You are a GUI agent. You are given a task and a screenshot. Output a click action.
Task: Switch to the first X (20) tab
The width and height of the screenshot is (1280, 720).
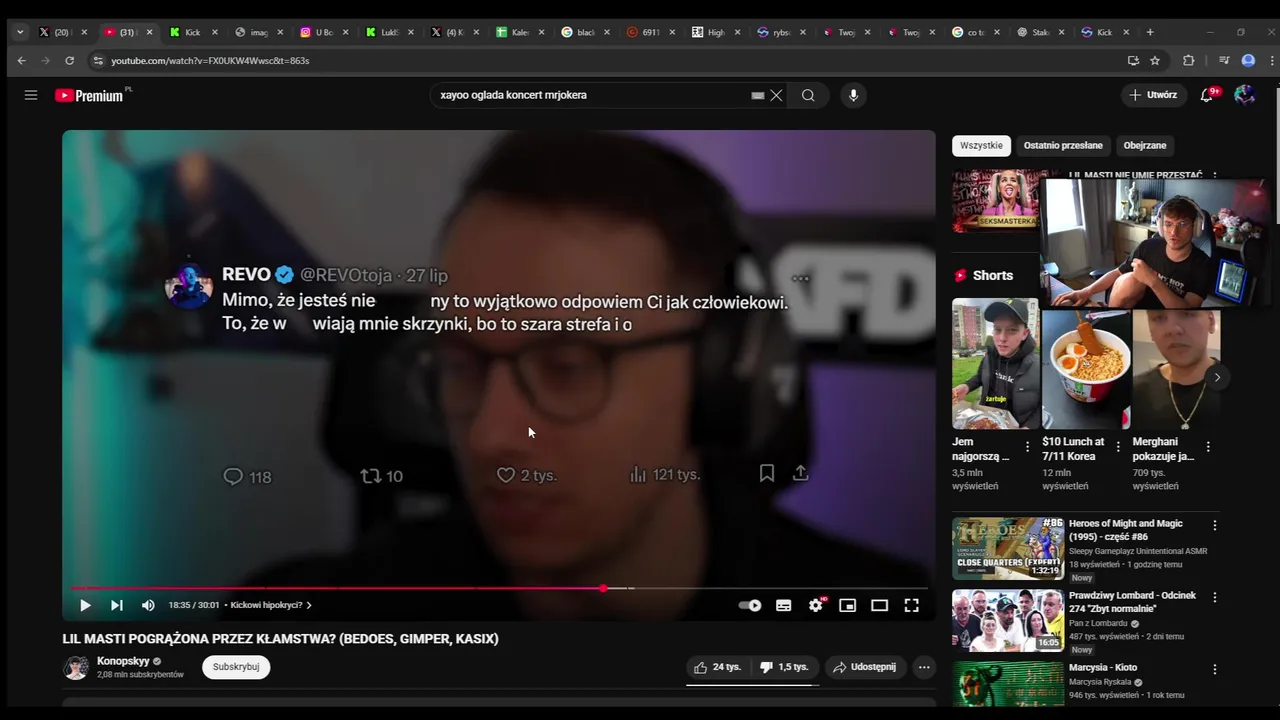62,32
